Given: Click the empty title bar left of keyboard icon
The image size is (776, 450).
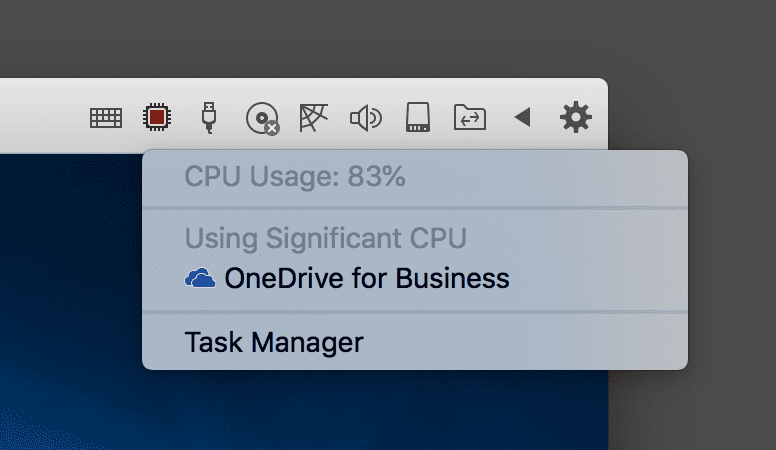Looking at the screenshot, I should 42,116.
